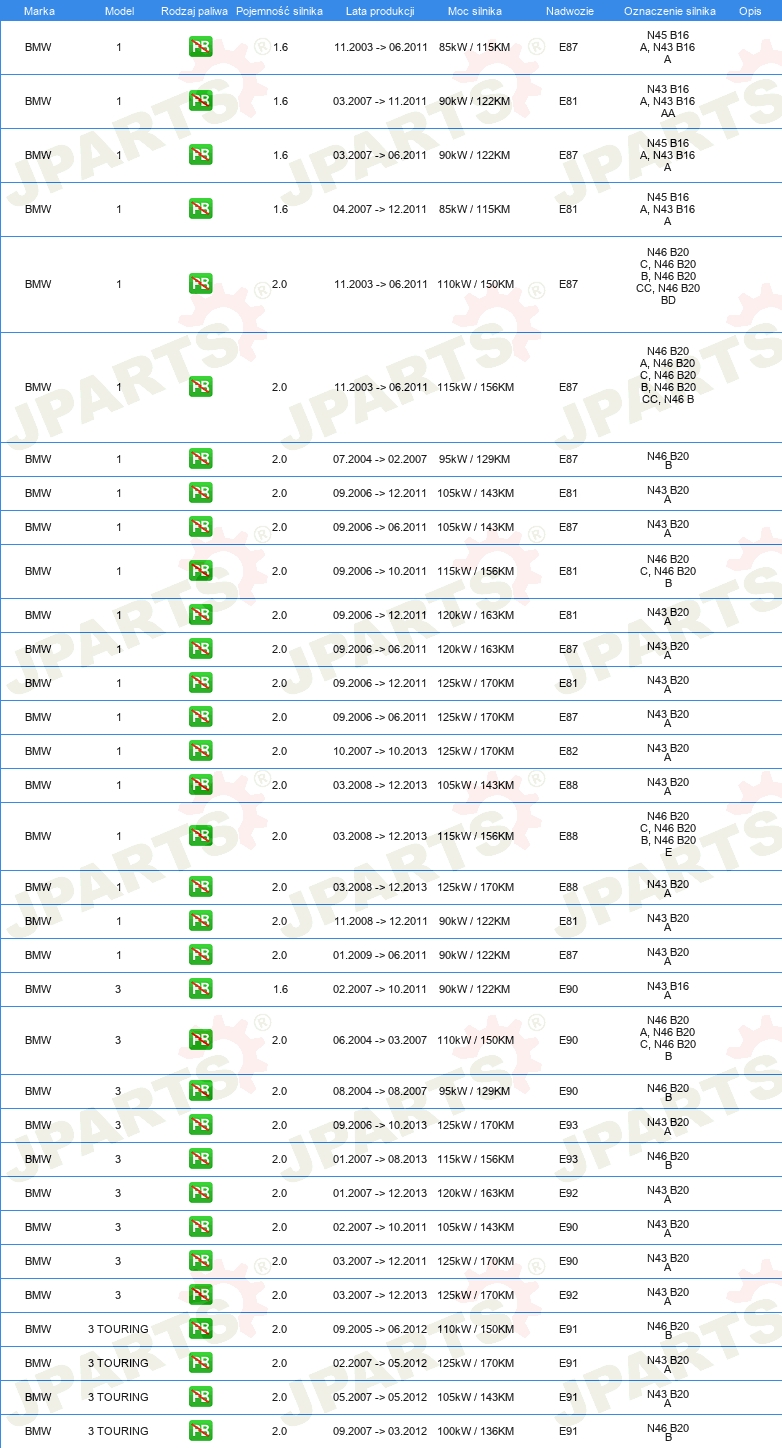Select the date cell 01.2007 -> 12.2013

click(x=380, y=1193)
